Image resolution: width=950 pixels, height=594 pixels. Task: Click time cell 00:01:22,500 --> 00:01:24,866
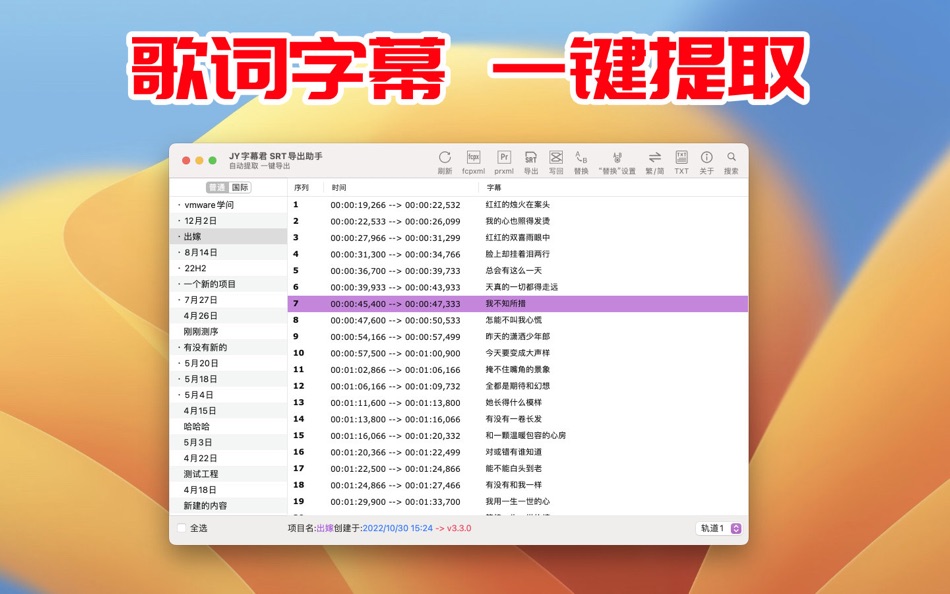click(395, 469)
